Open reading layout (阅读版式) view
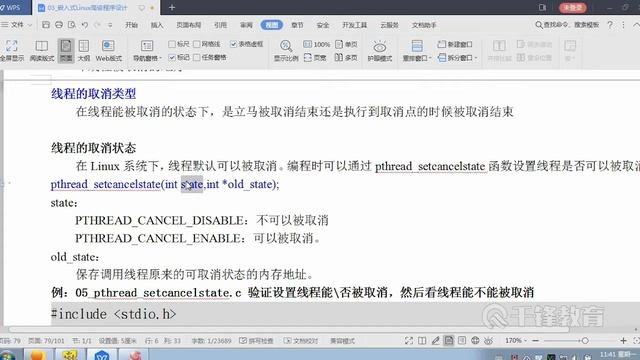The width and height of the screenshot is (640, 360). point(42,51)
